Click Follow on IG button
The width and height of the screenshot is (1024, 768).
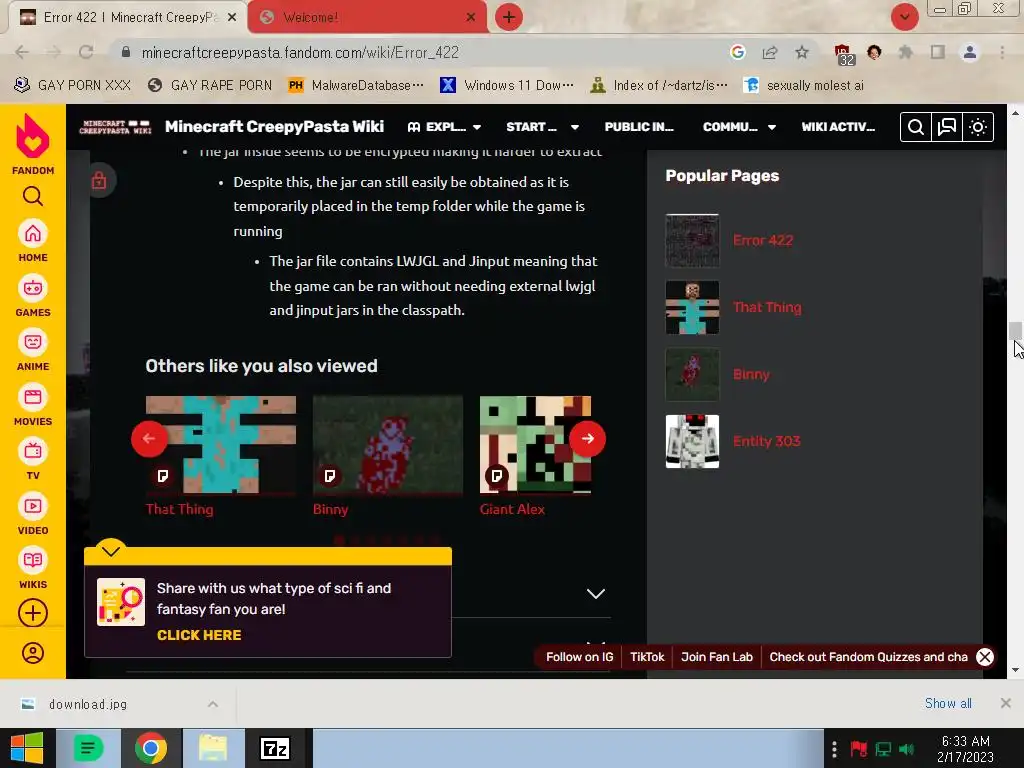[579, 657]
